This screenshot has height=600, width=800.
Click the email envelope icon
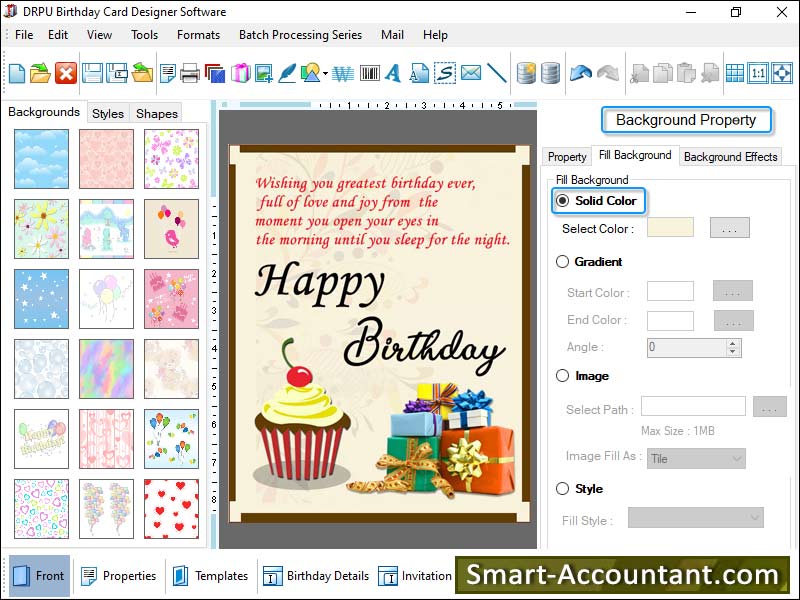(x=470, y=73)
